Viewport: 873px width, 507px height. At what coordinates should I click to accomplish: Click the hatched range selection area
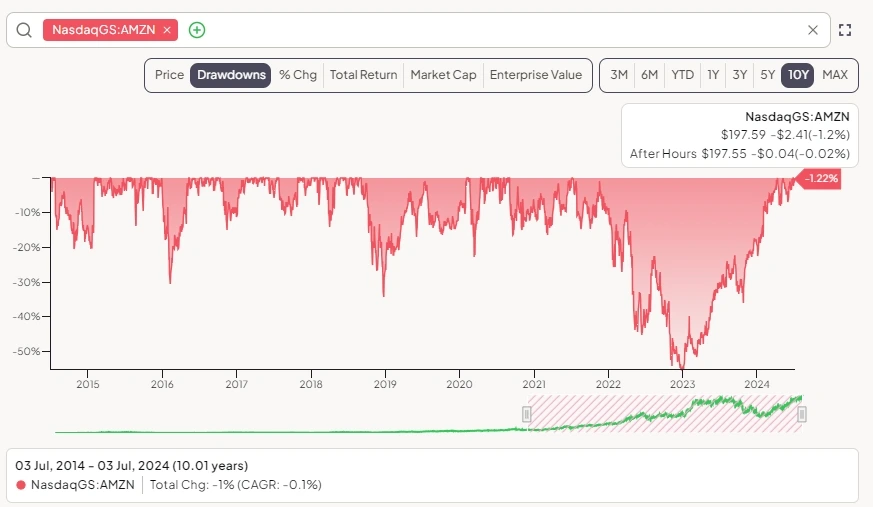coord(664,414)
